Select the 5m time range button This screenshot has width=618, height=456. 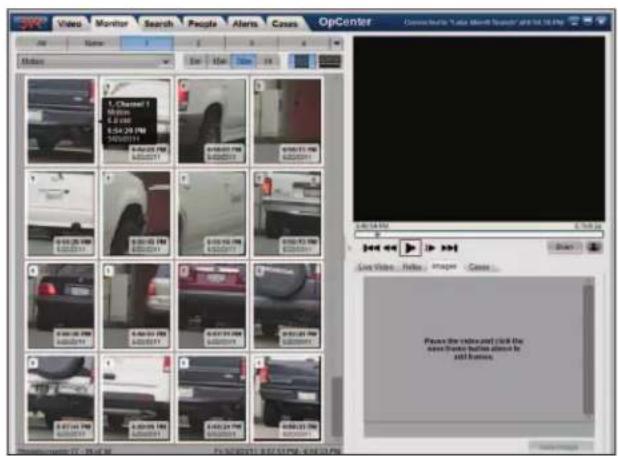(195, 61)
